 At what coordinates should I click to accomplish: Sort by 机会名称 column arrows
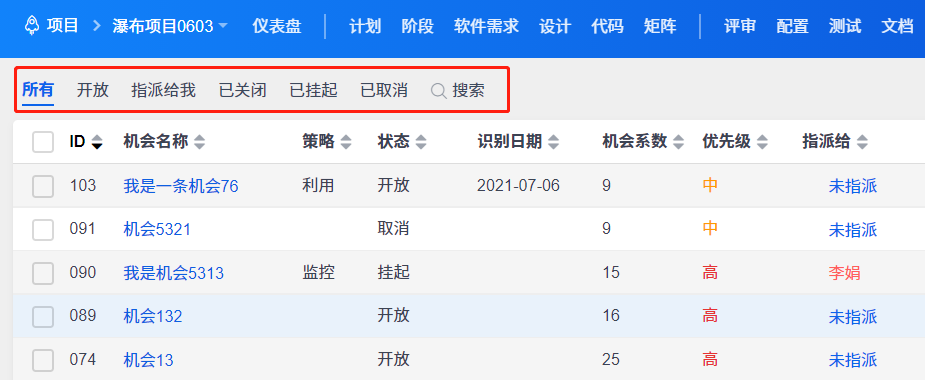point(200,142)
